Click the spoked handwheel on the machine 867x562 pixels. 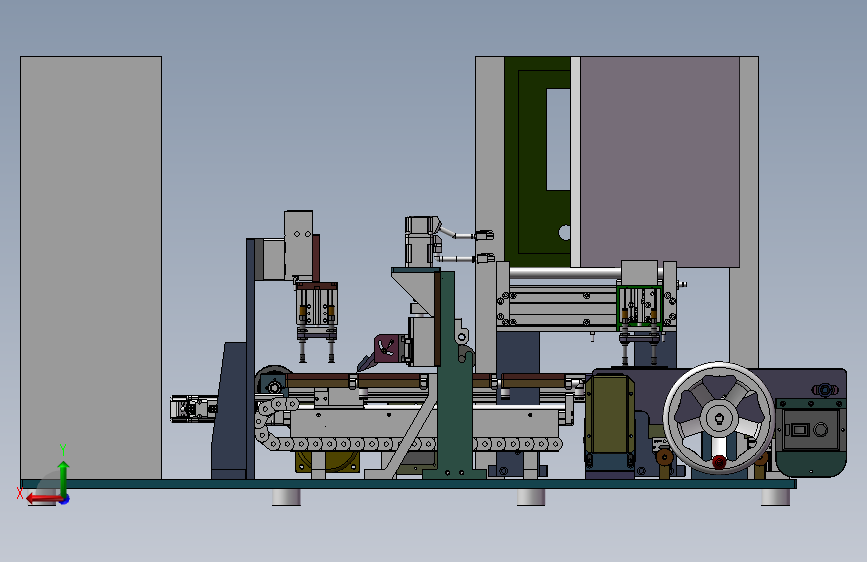click(x=719, y=418)
